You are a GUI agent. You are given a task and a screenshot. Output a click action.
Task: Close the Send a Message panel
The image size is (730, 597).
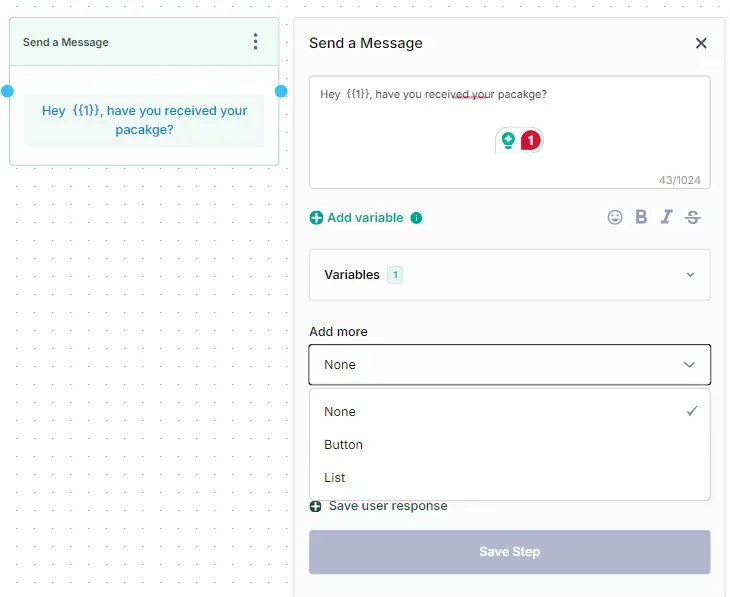coord(700,43)
